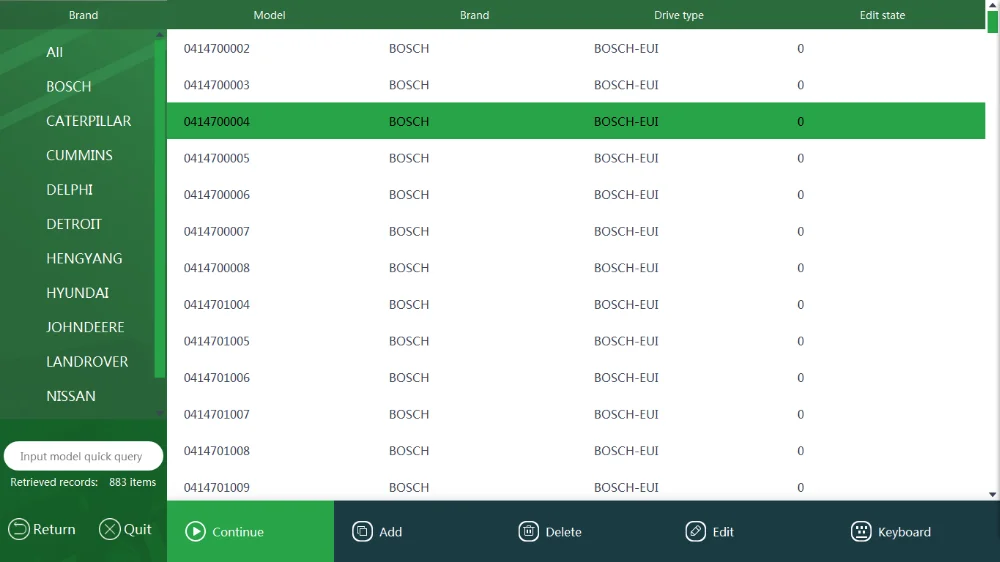Click edit state 0 of 0414700007
The height and width of the screenshot is (562, 1000).
[800, 232]
